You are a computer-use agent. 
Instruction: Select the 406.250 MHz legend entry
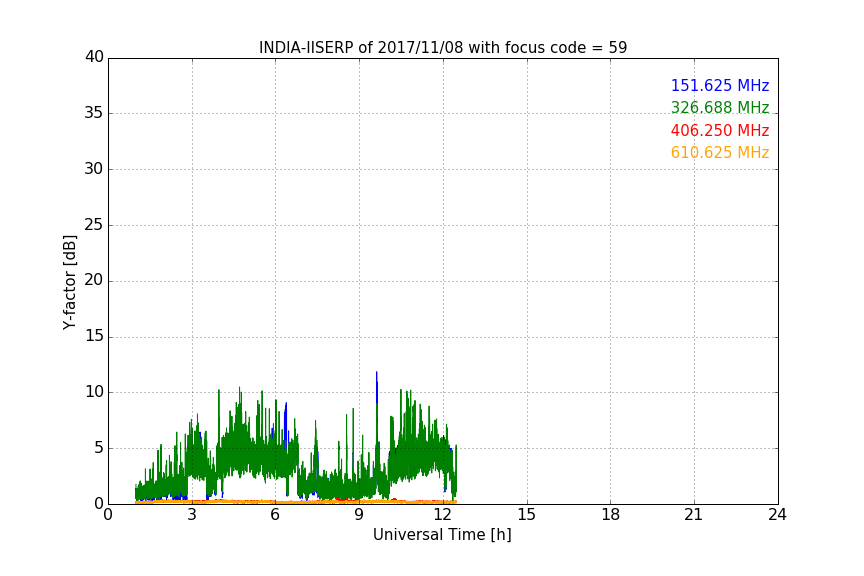click(x=720, y=131)
